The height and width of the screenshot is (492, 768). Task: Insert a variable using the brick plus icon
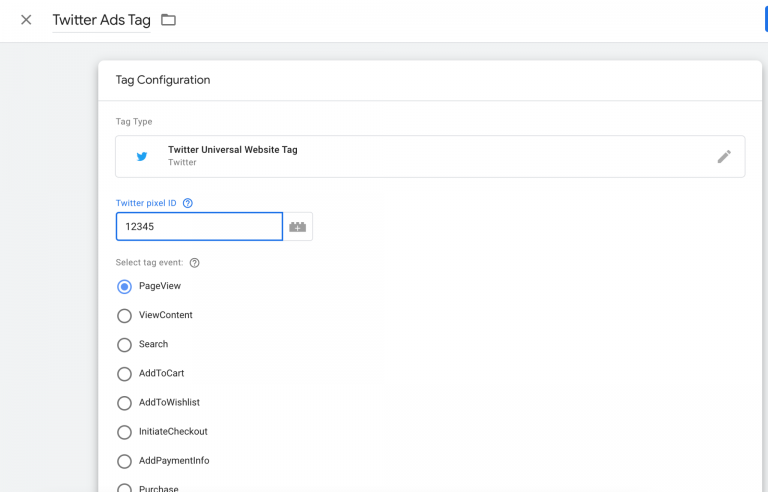297,226
